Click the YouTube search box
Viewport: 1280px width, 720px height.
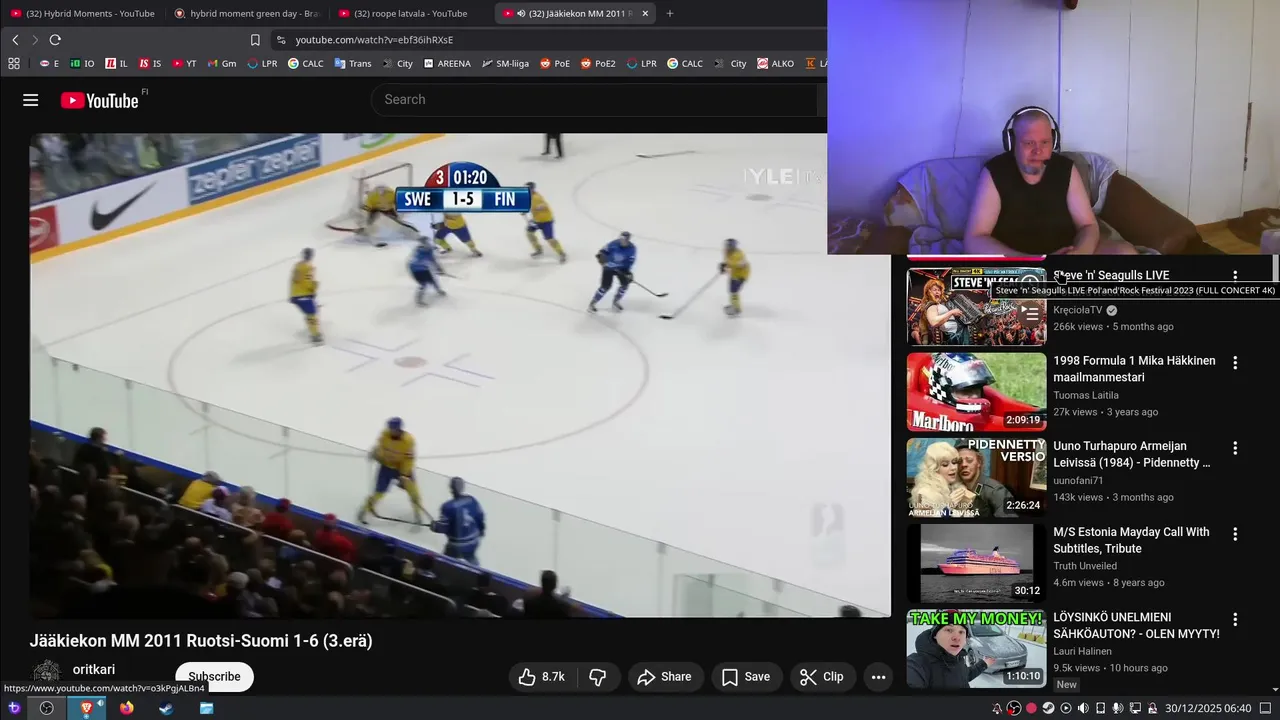pos(595,99)
